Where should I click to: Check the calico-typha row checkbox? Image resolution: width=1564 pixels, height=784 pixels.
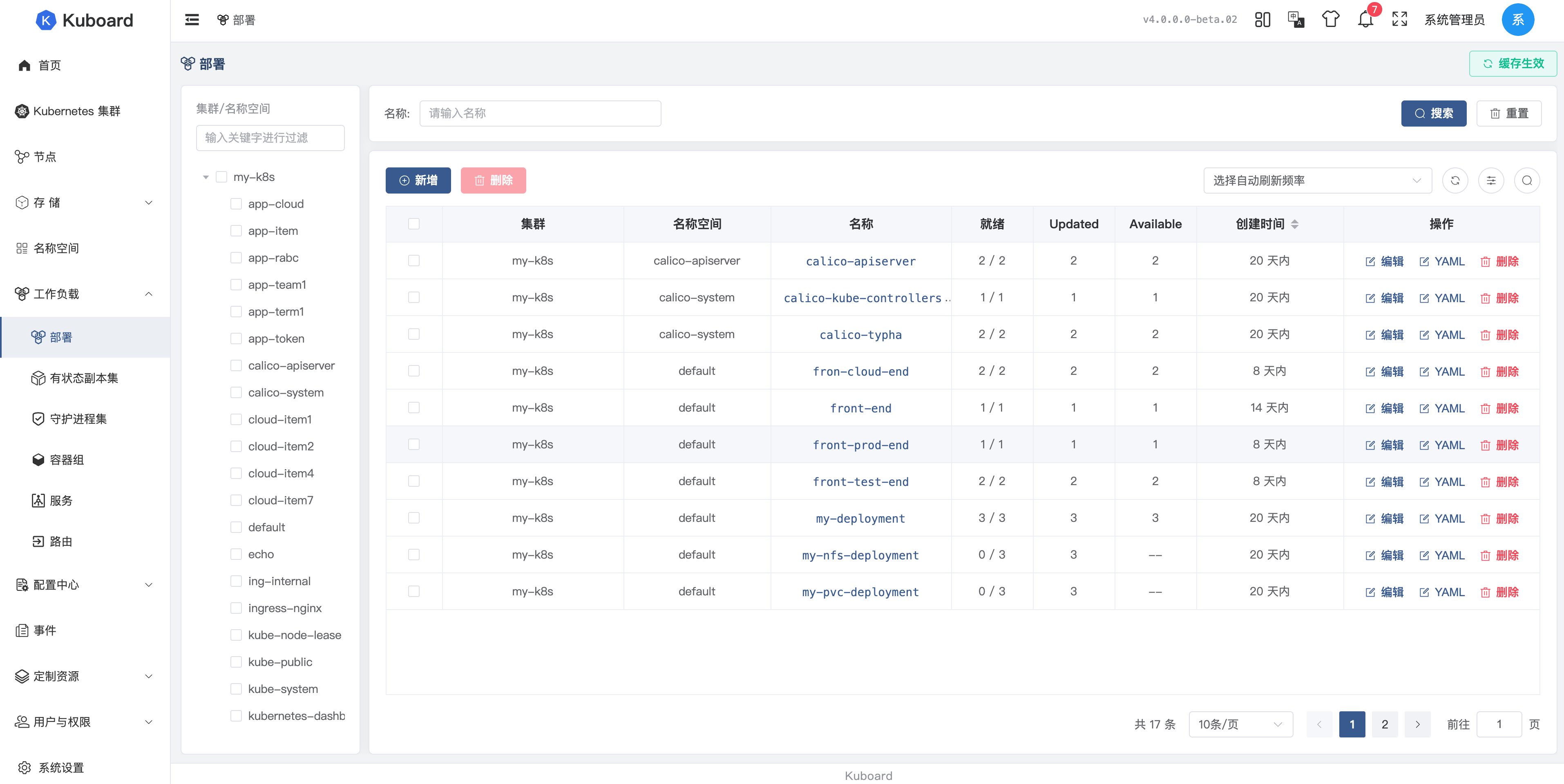point(414,334)
